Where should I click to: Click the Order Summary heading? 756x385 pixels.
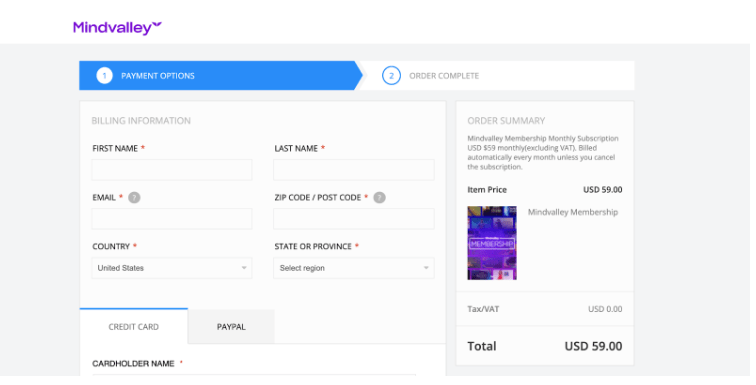pyautogui.click(x=506, y=120)
